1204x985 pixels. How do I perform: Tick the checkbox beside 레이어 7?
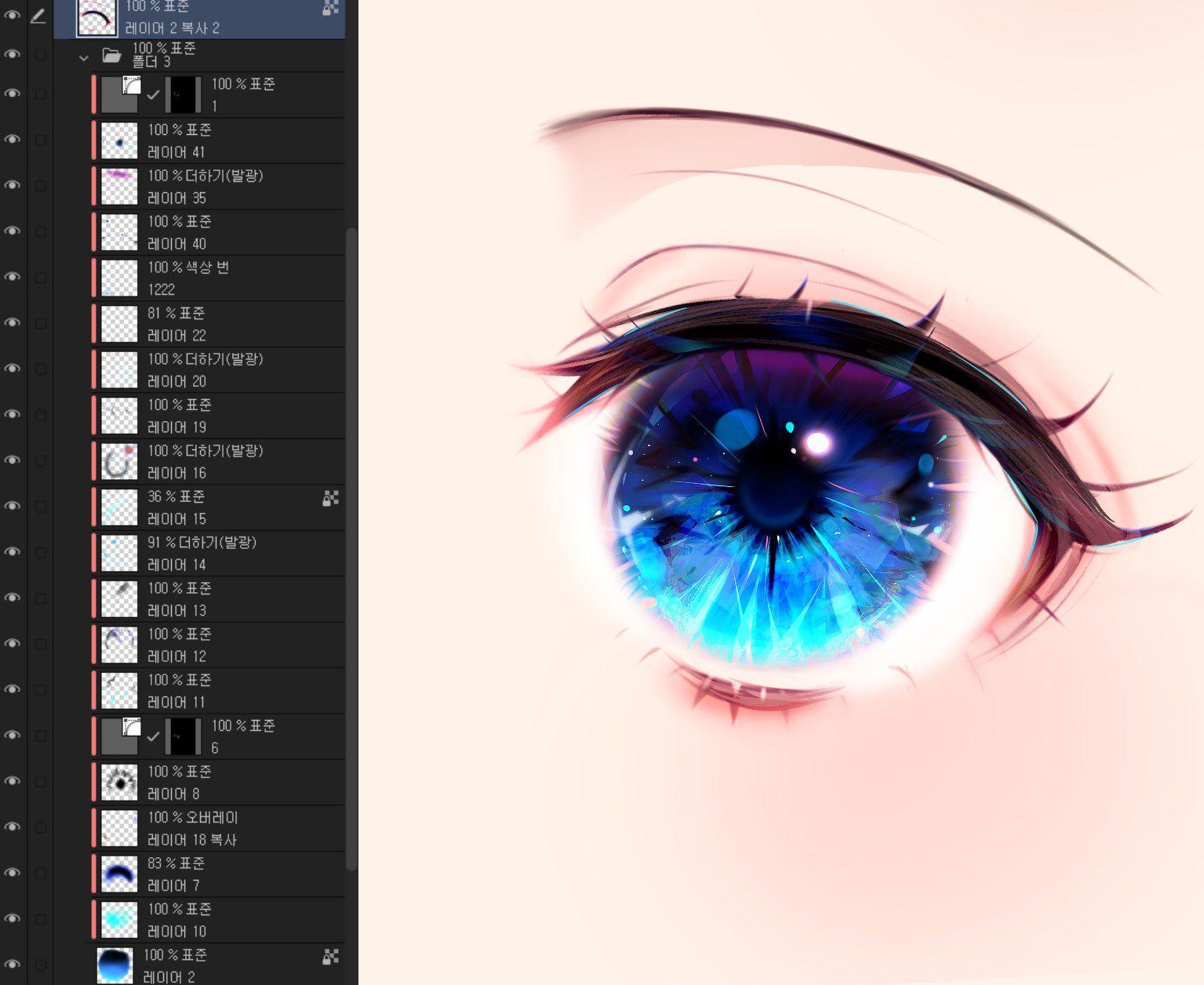click(41, 873)
